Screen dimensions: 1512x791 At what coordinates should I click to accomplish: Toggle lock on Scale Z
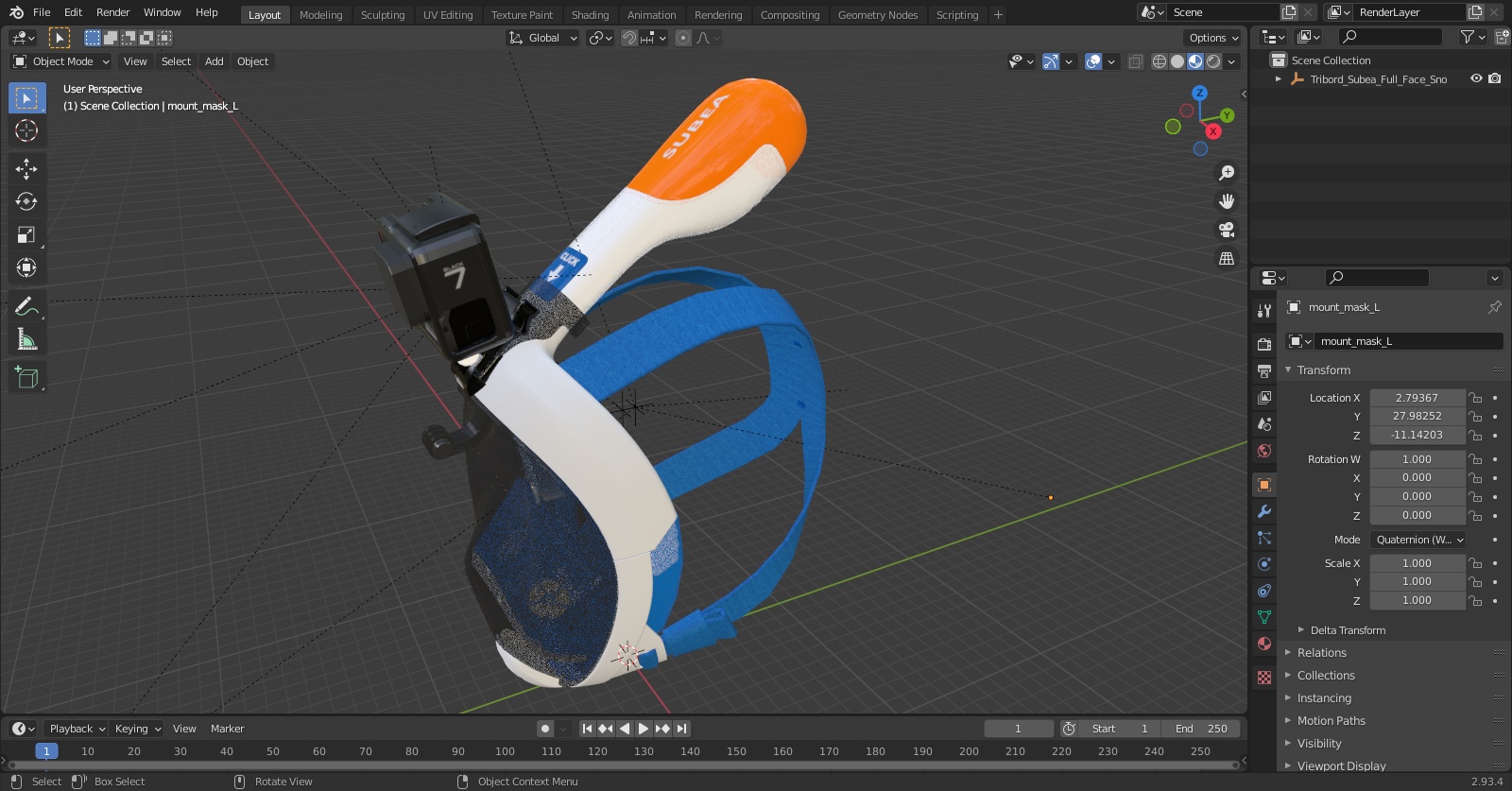1475,600
